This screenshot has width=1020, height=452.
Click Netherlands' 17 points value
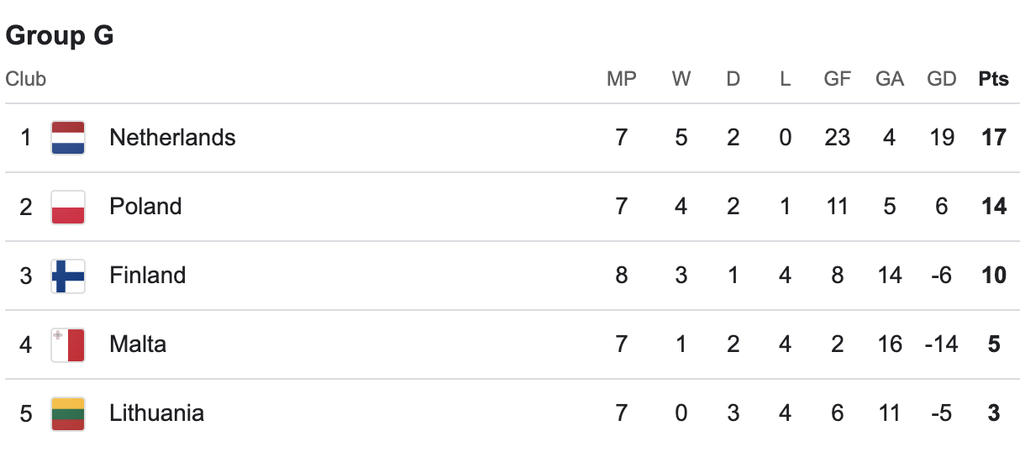tap(993, 137)
